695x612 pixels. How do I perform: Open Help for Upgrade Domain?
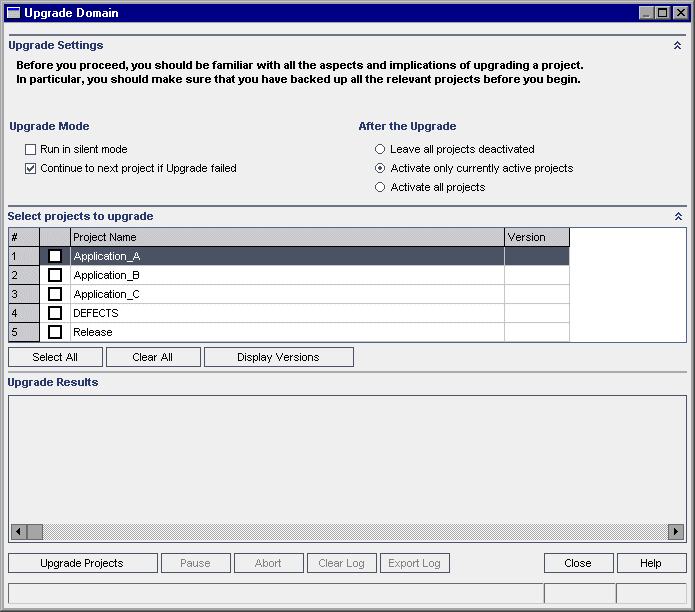[652, 563]
